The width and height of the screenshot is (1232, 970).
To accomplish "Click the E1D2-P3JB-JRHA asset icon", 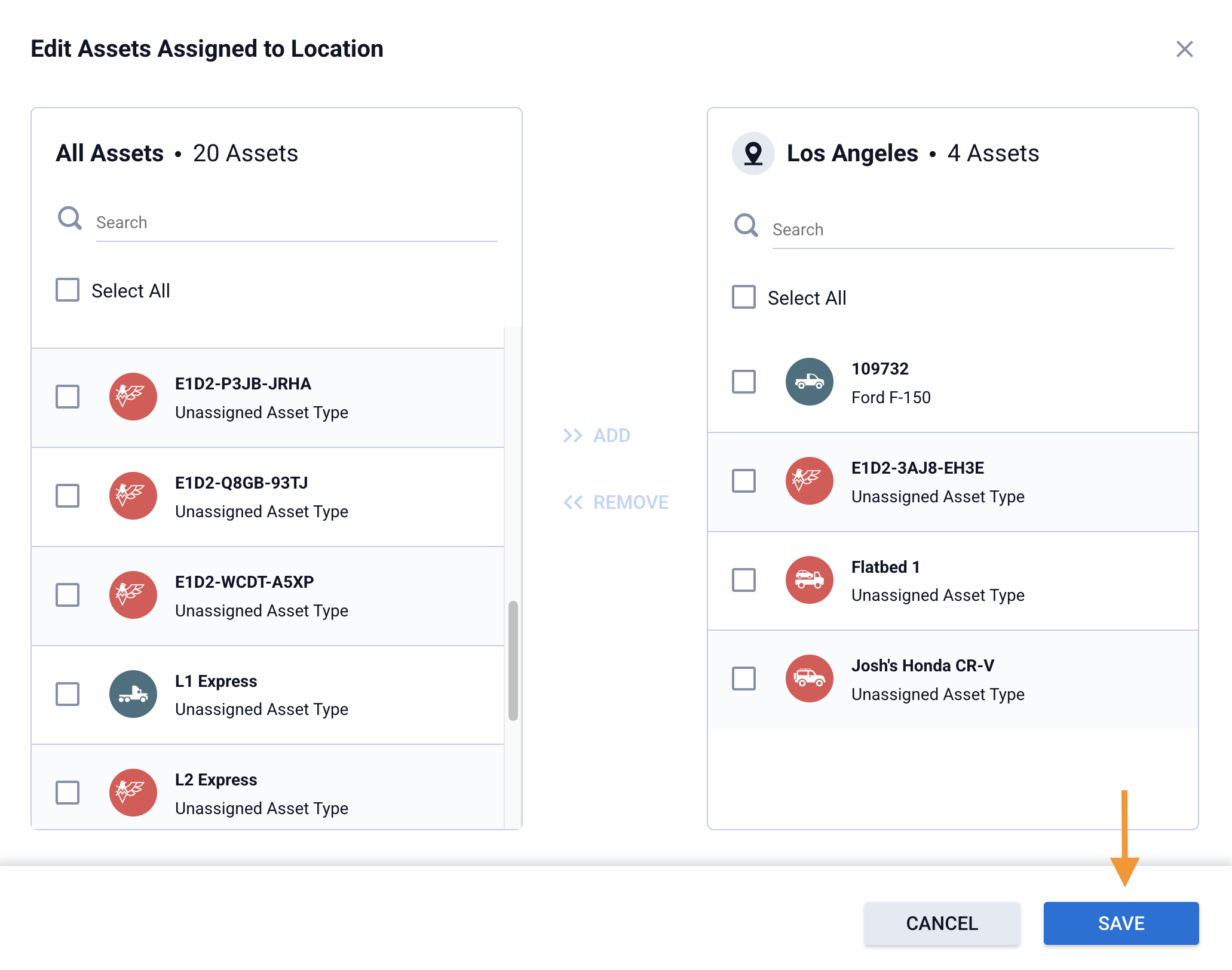I will (x=133, y=397).
